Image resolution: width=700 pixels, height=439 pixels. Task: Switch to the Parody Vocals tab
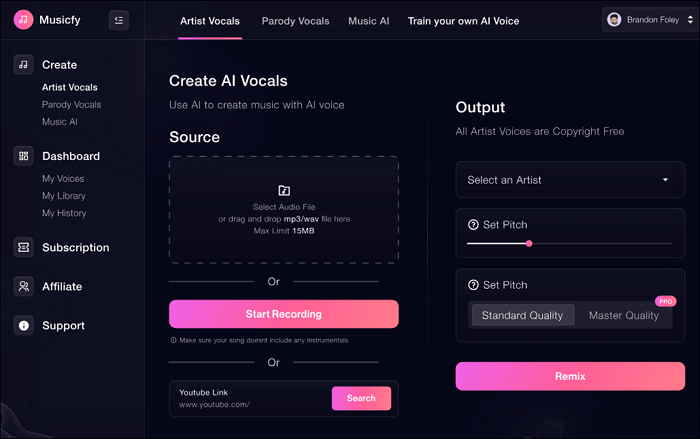pos(293,21)
